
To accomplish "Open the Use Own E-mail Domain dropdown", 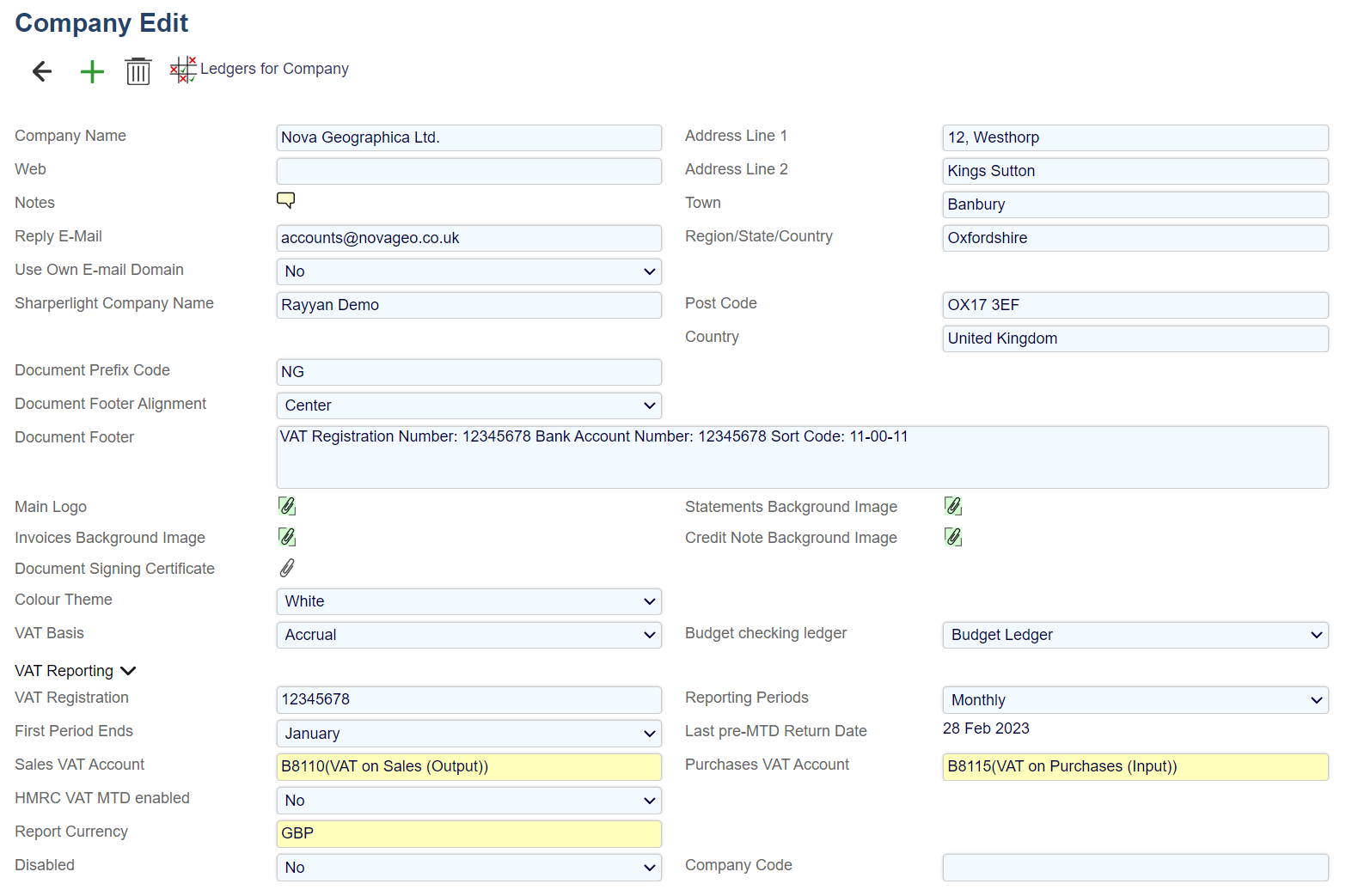I will tap(468, 271).
